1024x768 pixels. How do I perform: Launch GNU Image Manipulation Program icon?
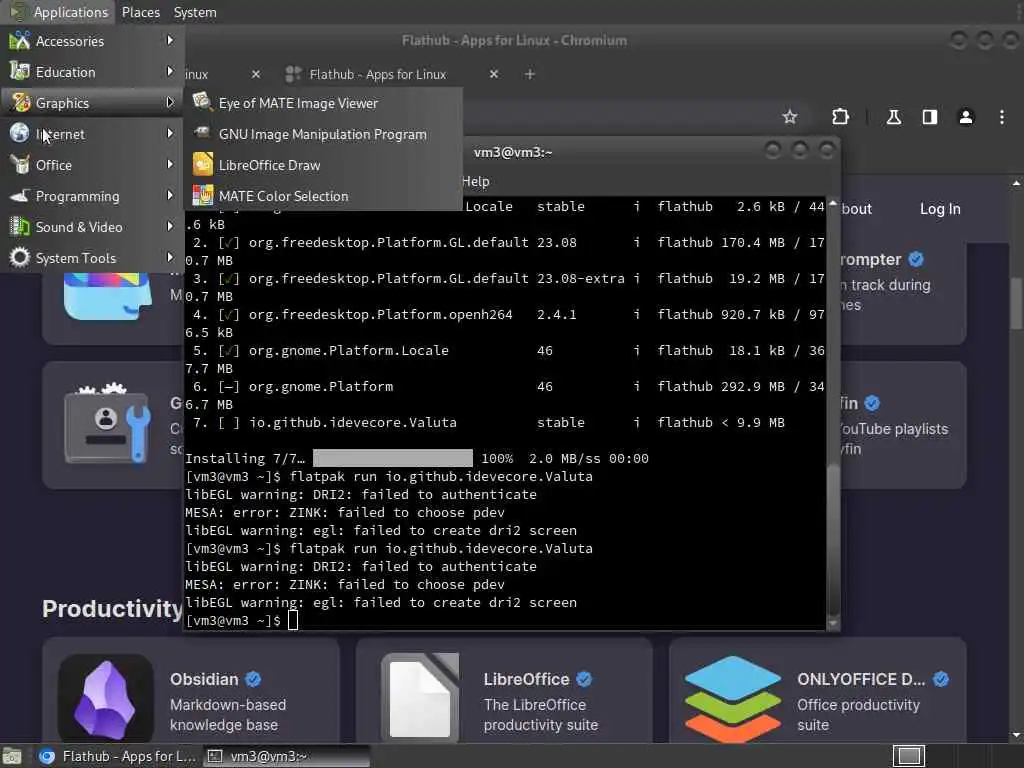(x=202, y=133)
